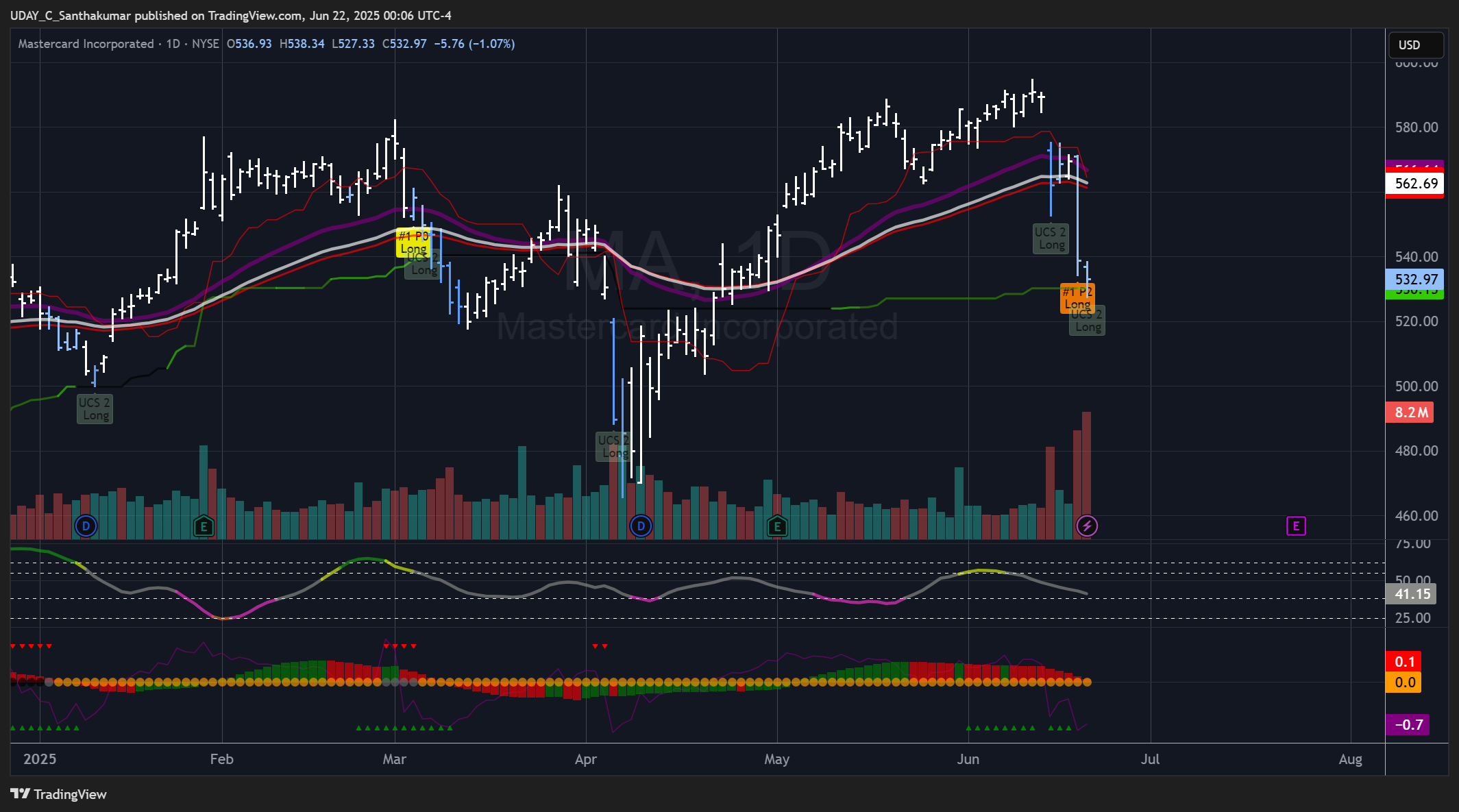Select the blue 532.97 last price label
Viewport: 1459px width, 812px height.
click(x=1415, y=280)
